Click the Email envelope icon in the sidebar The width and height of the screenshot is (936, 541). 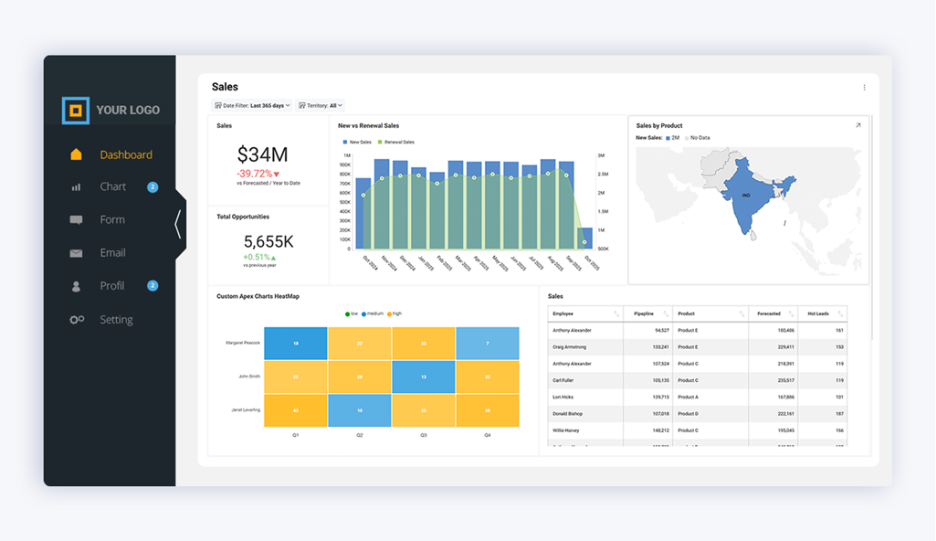point(76,253)
